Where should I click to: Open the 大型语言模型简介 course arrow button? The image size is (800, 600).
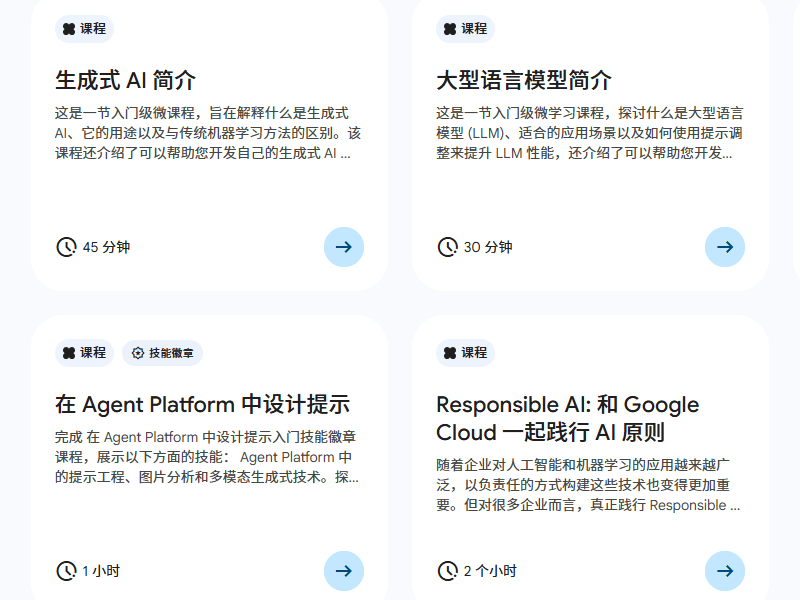(x=725, y=247)
